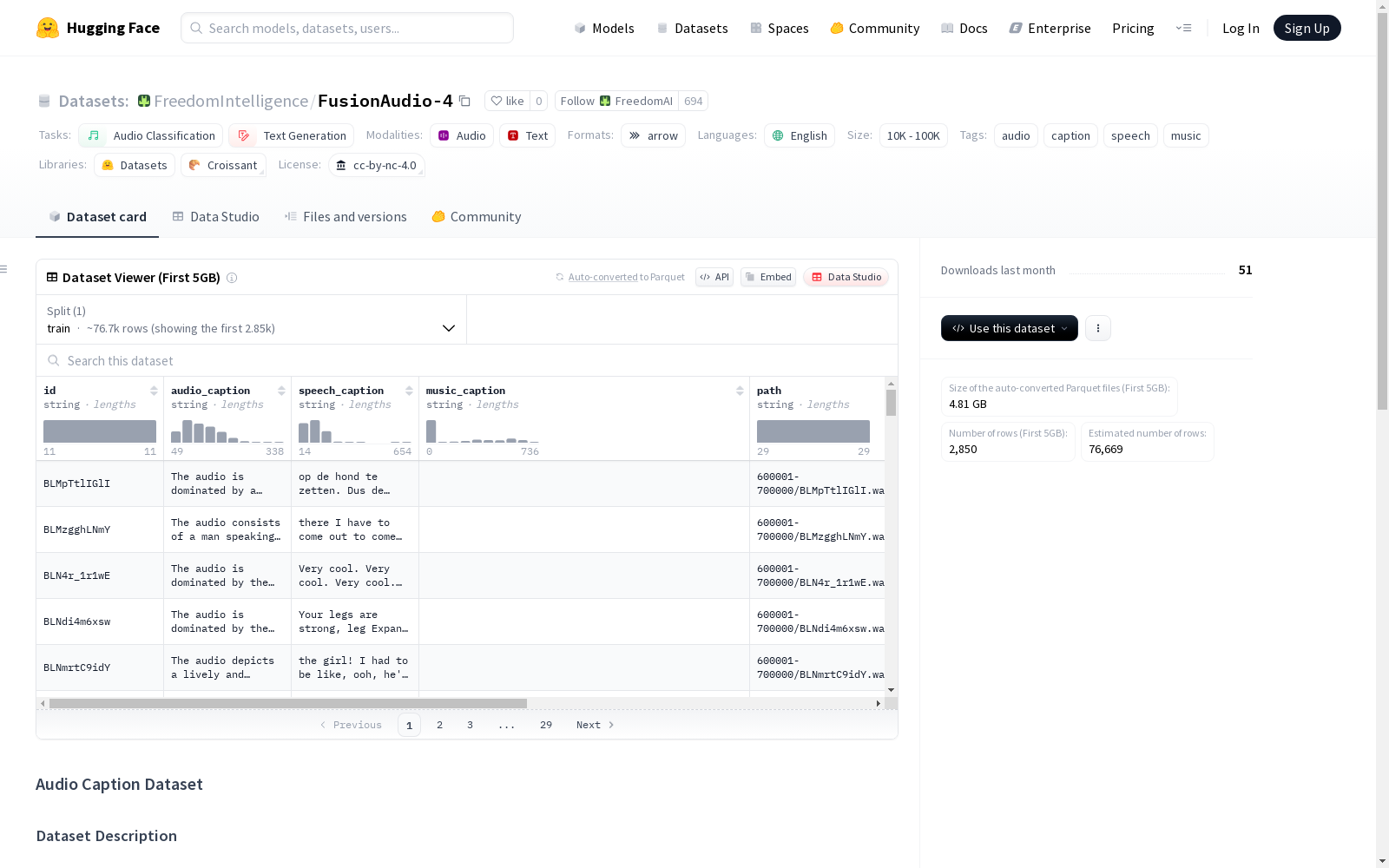
Task: Click the Audio Classification task tag
Action: (x=151, y=135)
